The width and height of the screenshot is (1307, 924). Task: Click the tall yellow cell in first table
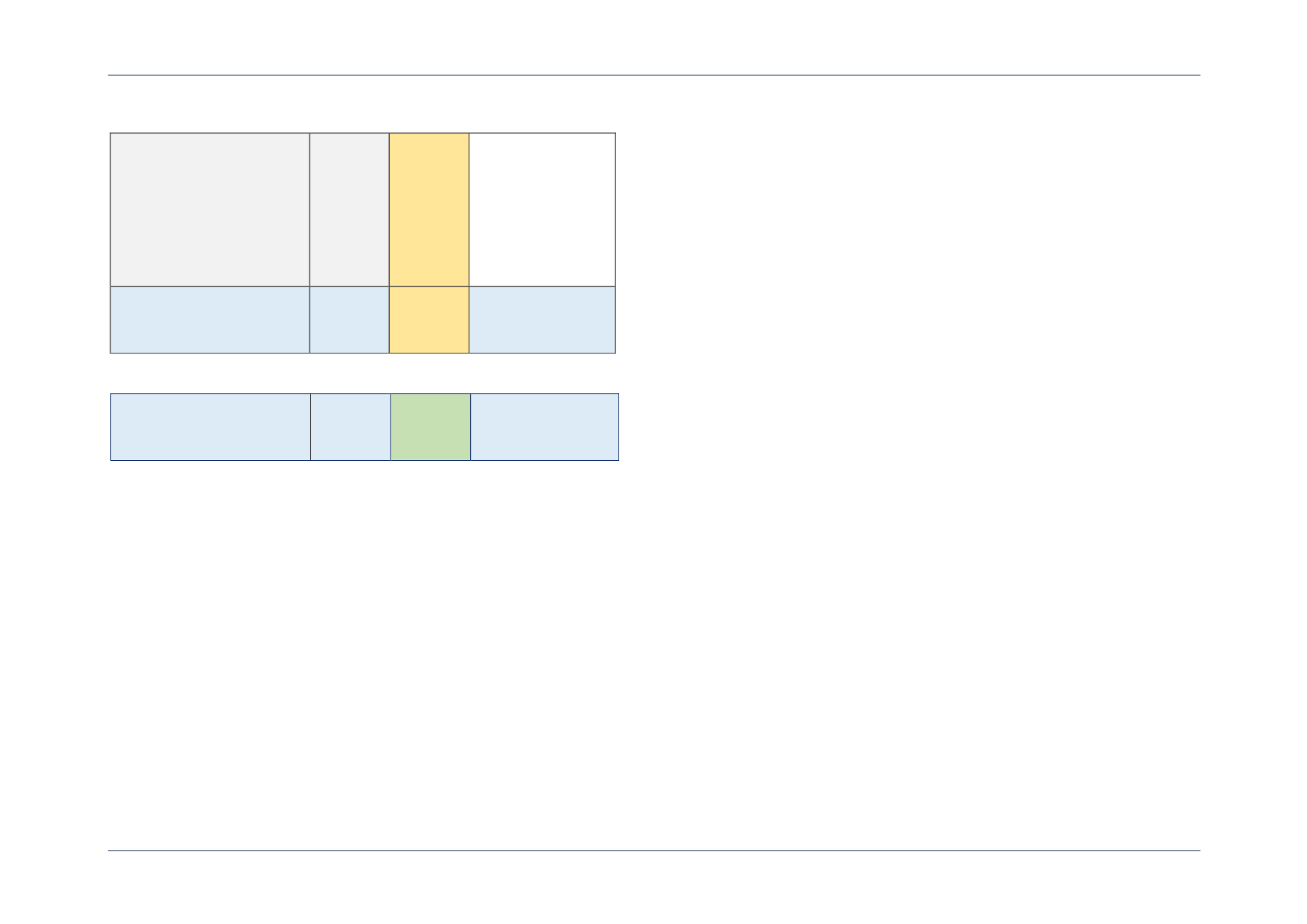point(429,209)
